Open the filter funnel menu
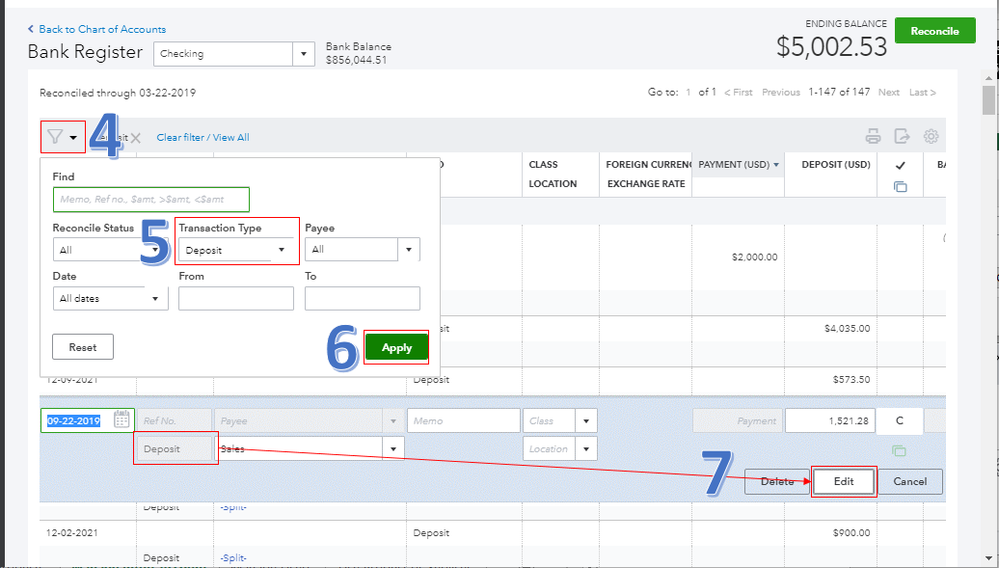The image size is (999, 568). point(62,137)
